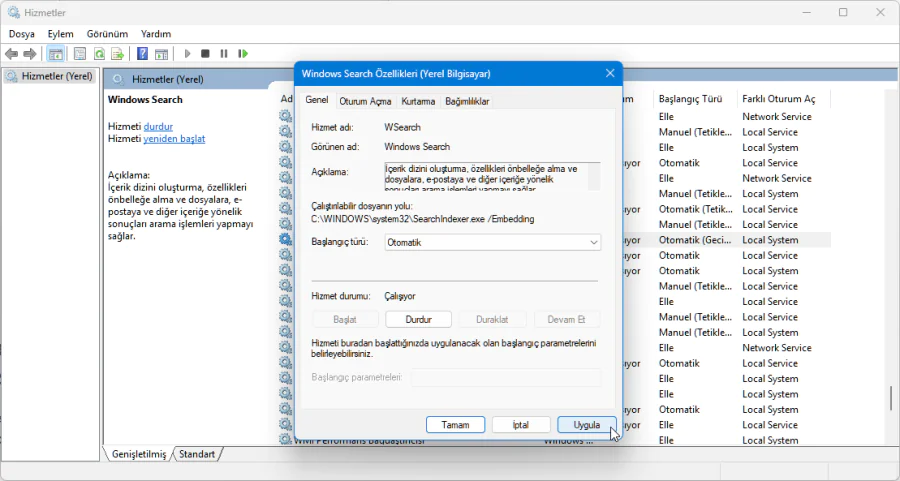Confirm with the Tamam button
This screenshot has width=900, height=481.
point(455,425)
